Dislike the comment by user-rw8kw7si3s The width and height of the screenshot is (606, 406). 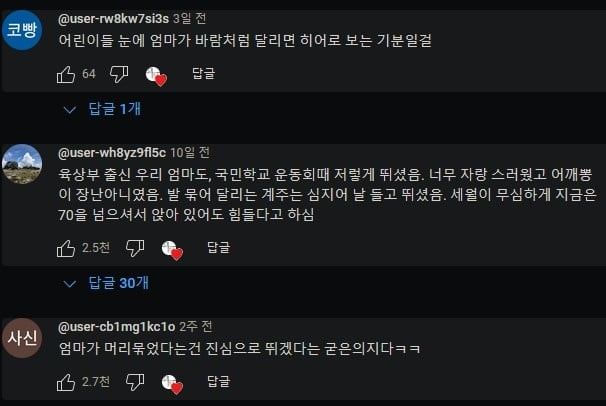tap(119, 74)
